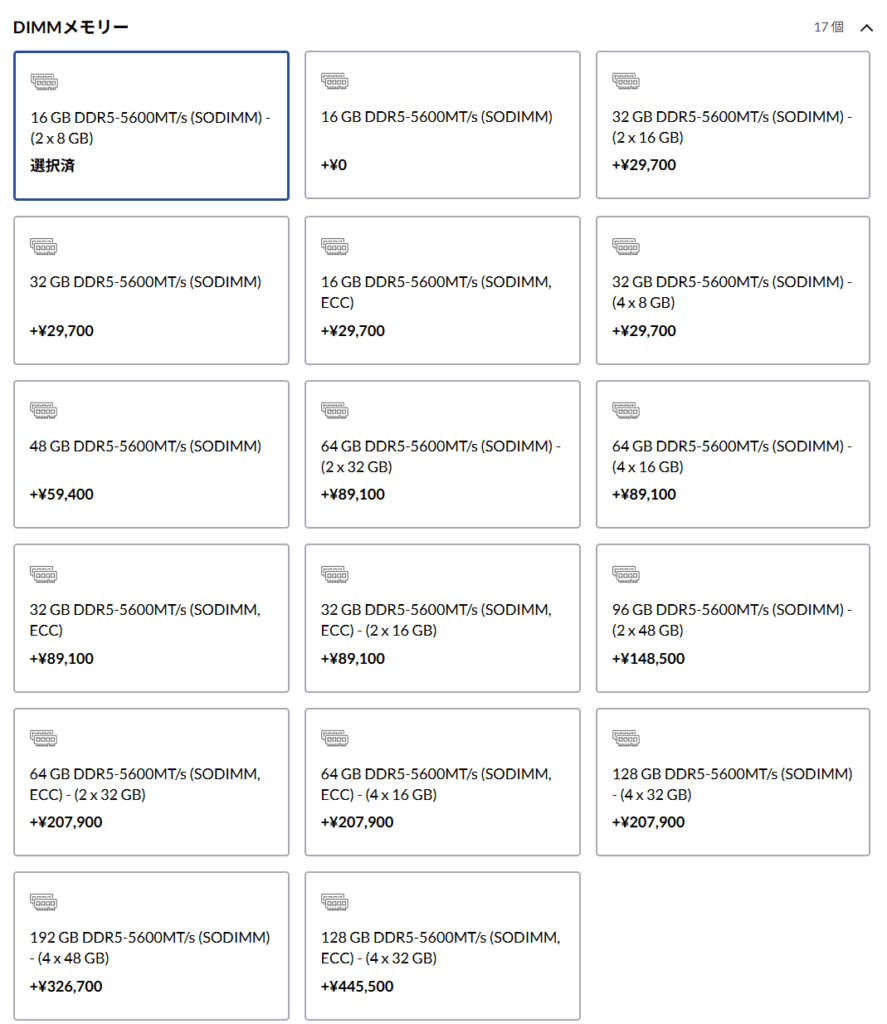Select 64 GB (2 x 32 GB) non-ECC option

(x=442, y=454)
